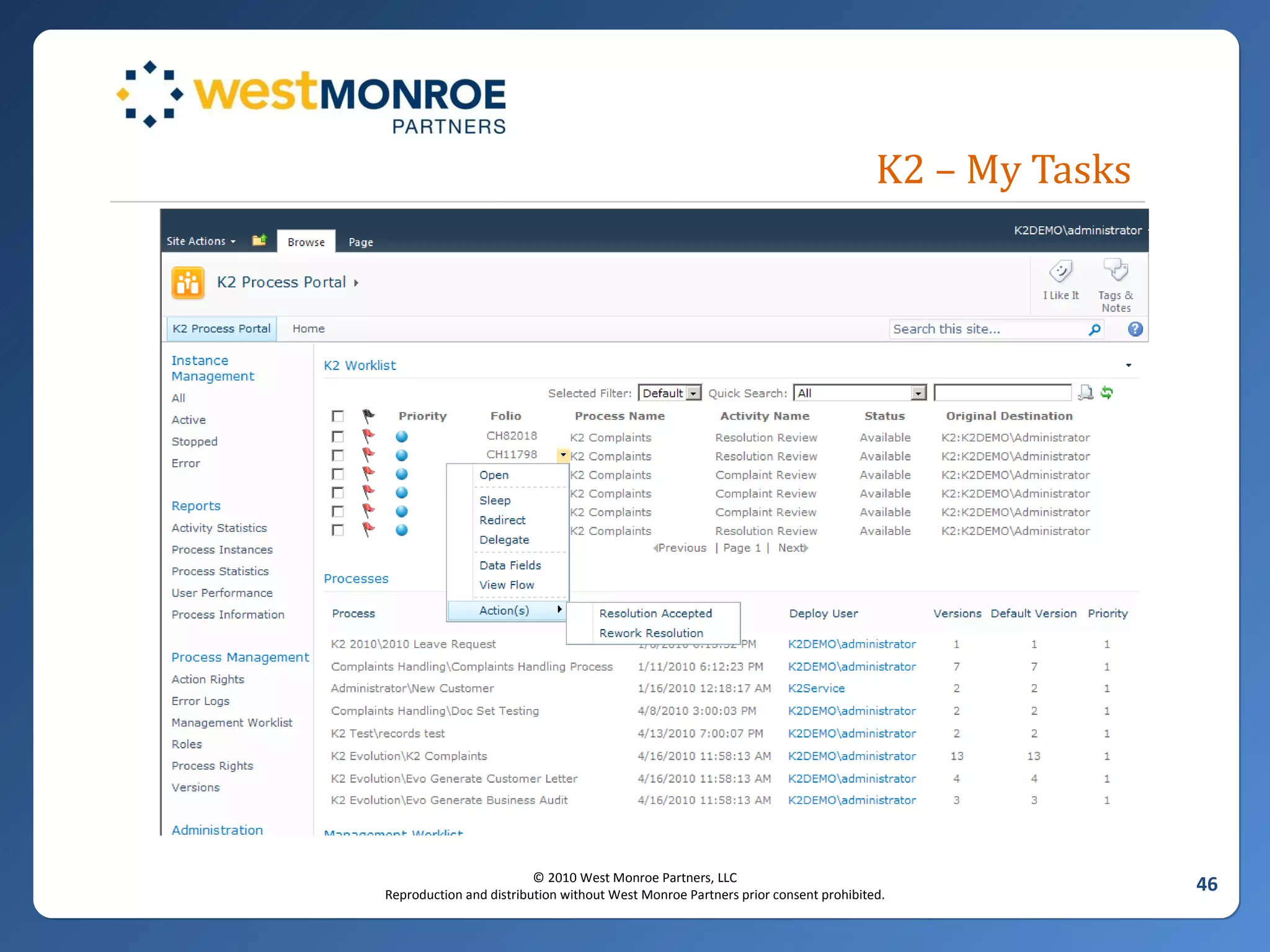Click the CH11798 folio dropdown arrow

(563, 455)
